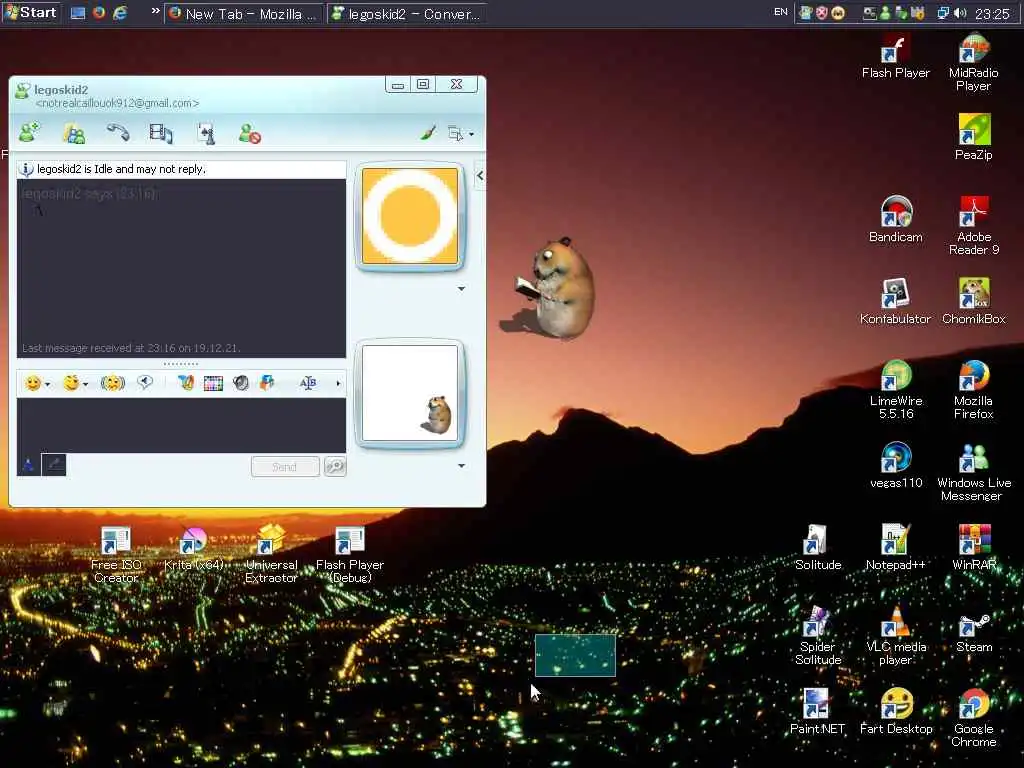Click the Show Desktop quick launch icon
This screenshot has width=1024, height=768.
78,13
